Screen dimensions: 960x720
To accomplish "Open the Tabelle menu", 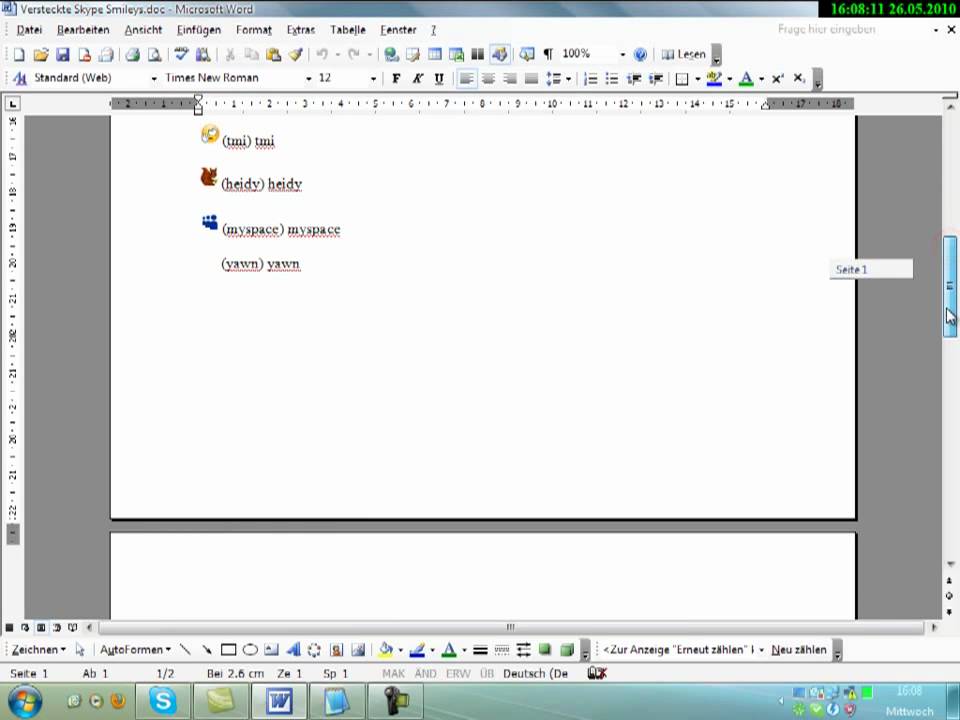I will tap(347, 29).
